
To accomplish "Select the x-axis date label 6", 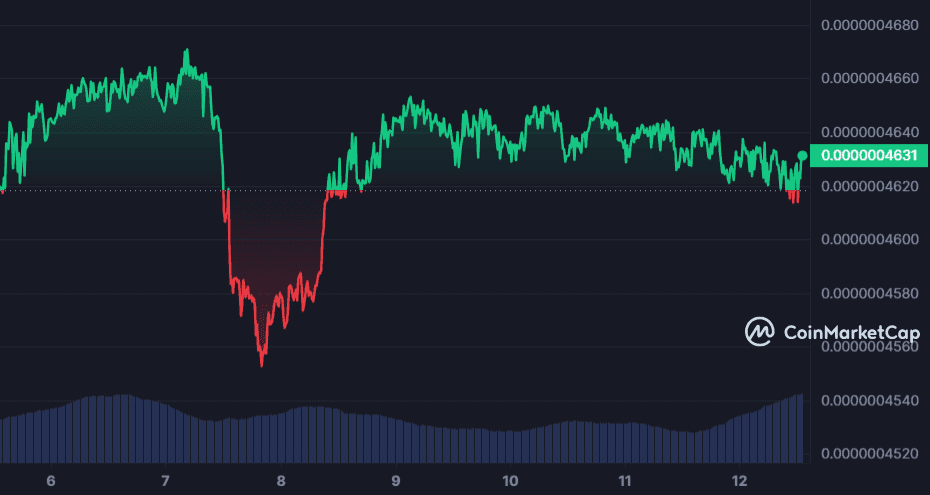I will tap(51, 481).
